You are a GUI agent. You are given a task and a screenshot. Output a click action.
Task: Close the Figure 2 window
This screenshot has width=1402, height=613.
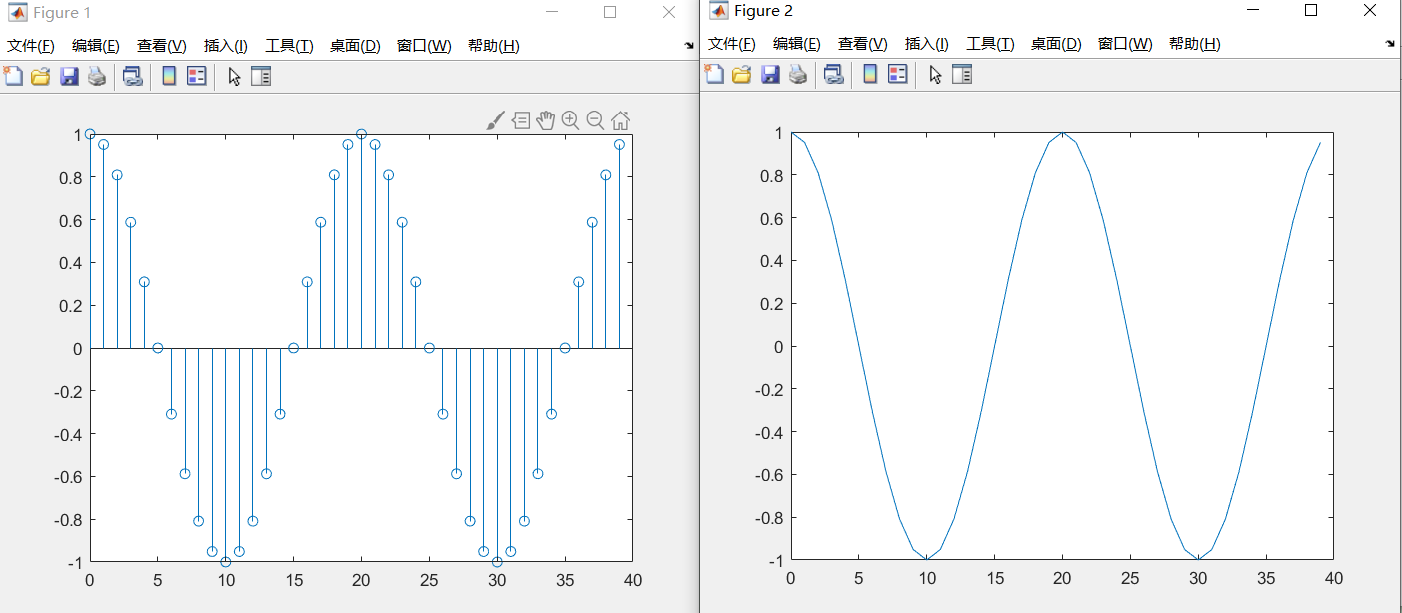[1370, 10]
